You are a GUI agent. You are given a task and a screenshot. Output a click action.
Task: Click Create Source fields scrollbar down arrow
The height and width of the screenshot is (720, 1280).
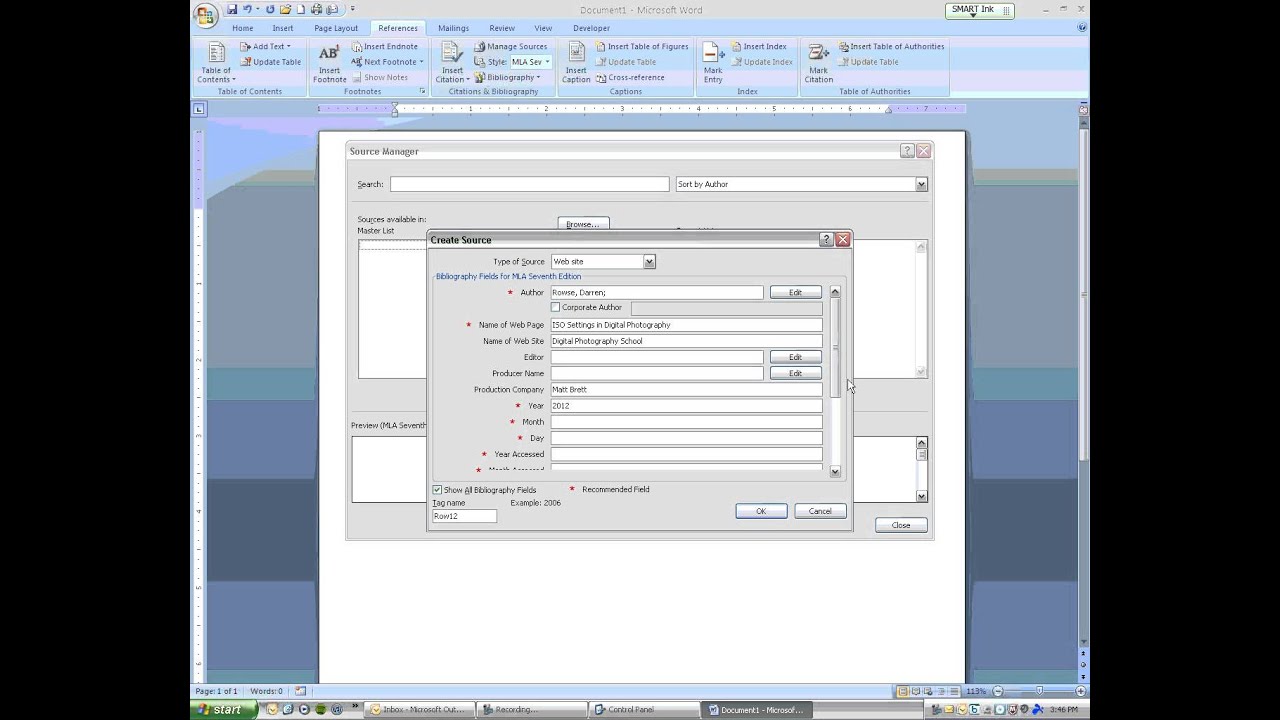point(835,471)
